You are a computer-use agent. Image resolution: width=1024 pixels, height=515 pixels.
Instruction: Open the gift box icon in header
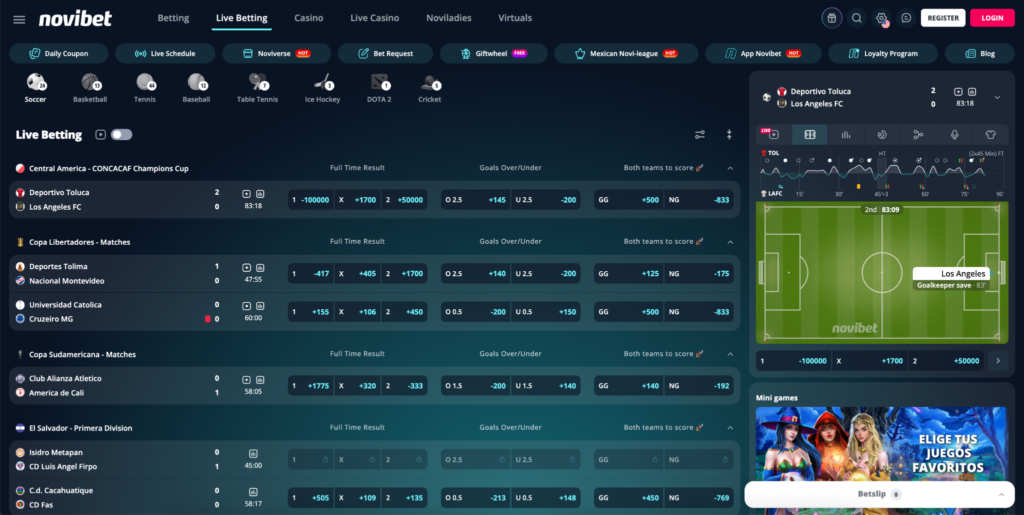coord(831,18)
